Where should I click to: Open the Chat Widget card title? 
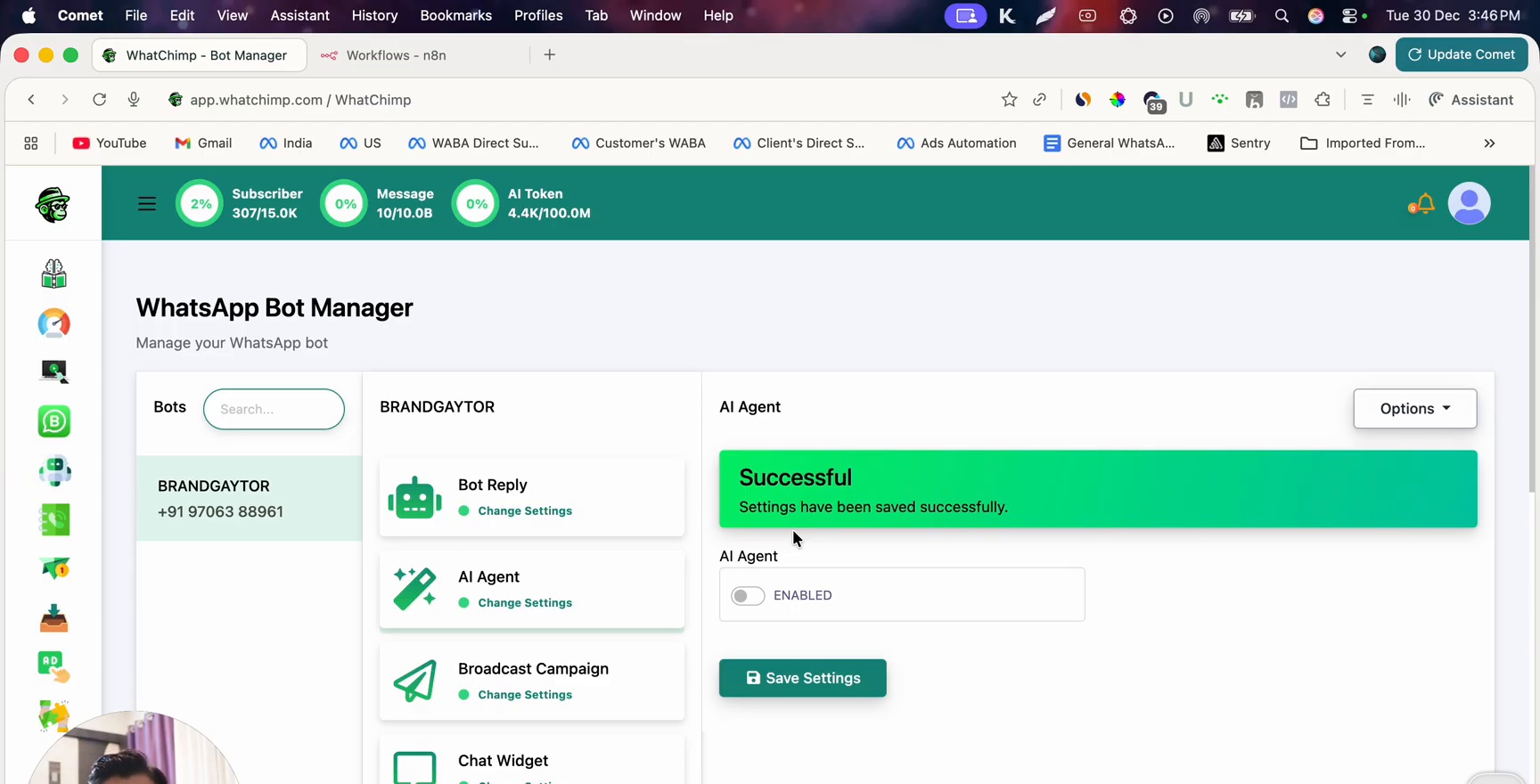pos(503,760)
